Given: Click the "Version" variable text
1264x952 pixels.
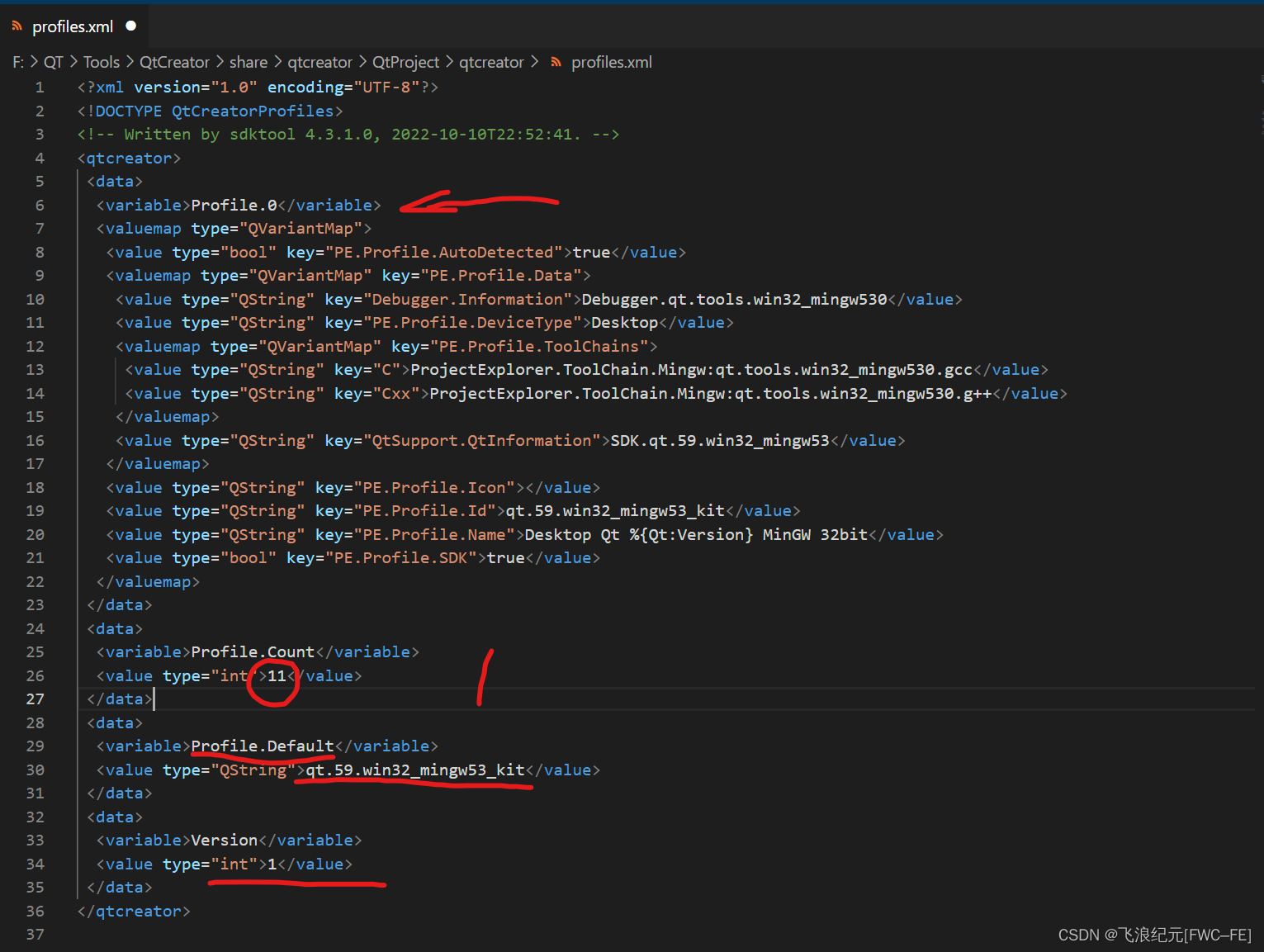Looking at the screenshot, I should tap(225, 841).
